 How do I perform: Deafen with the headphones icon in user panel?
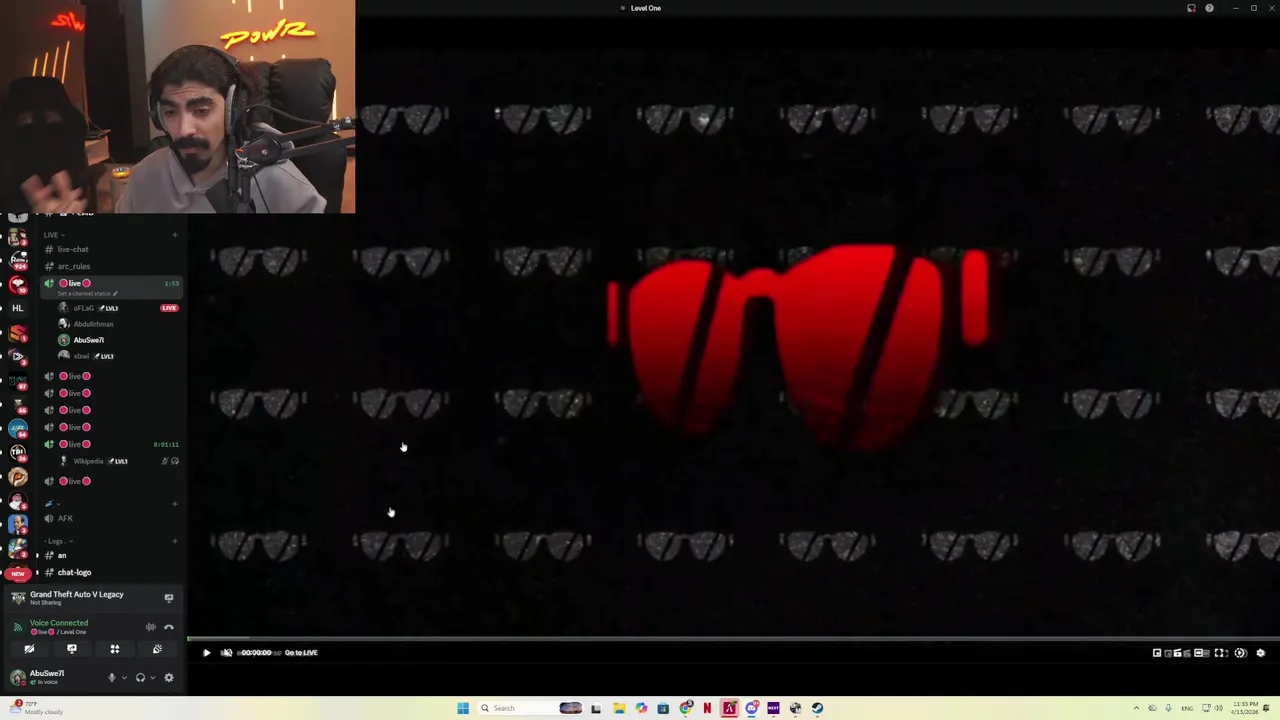point(140,677)
